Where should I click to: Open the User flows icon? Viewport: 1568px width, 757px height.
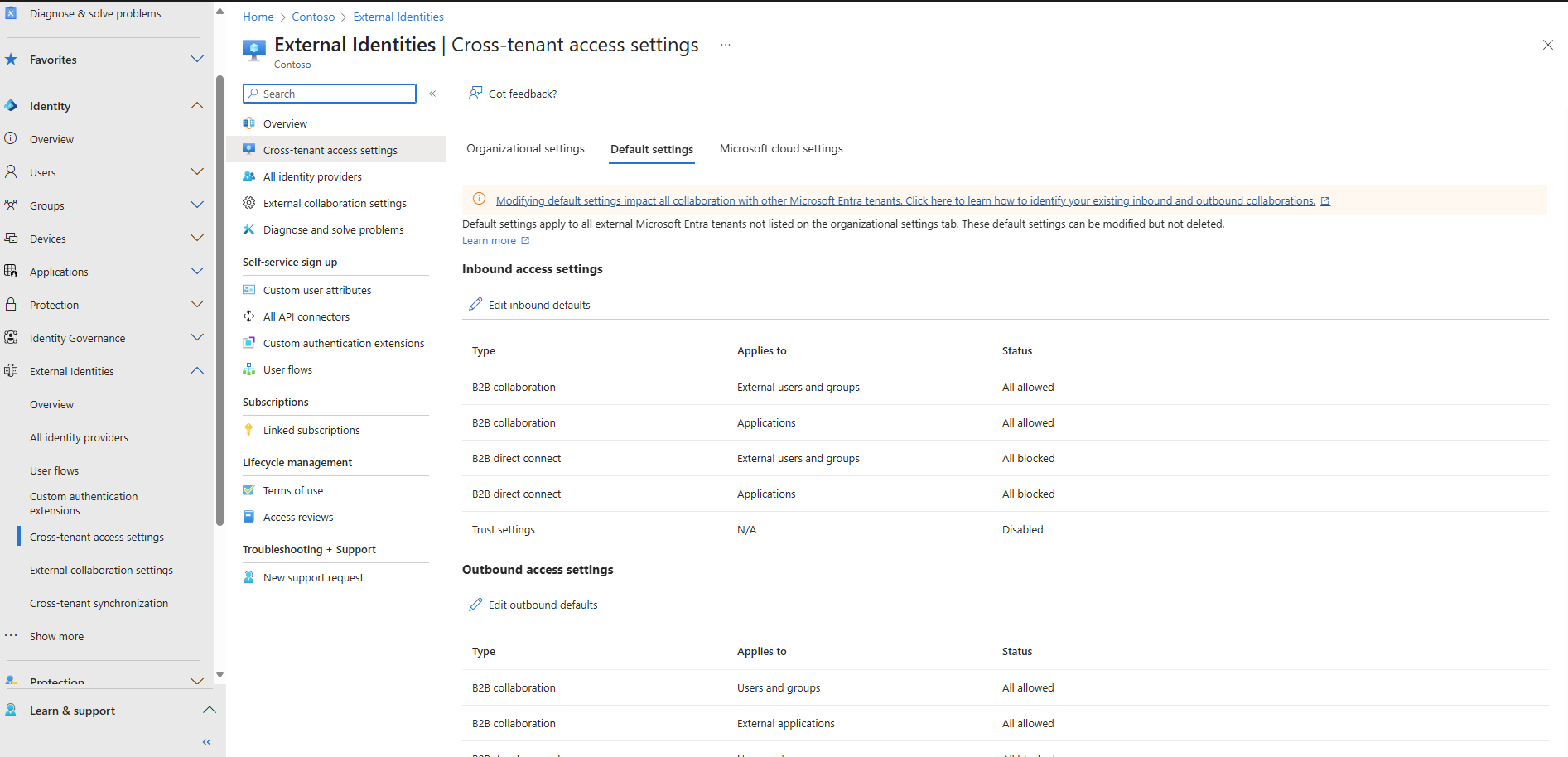point(249,369)
